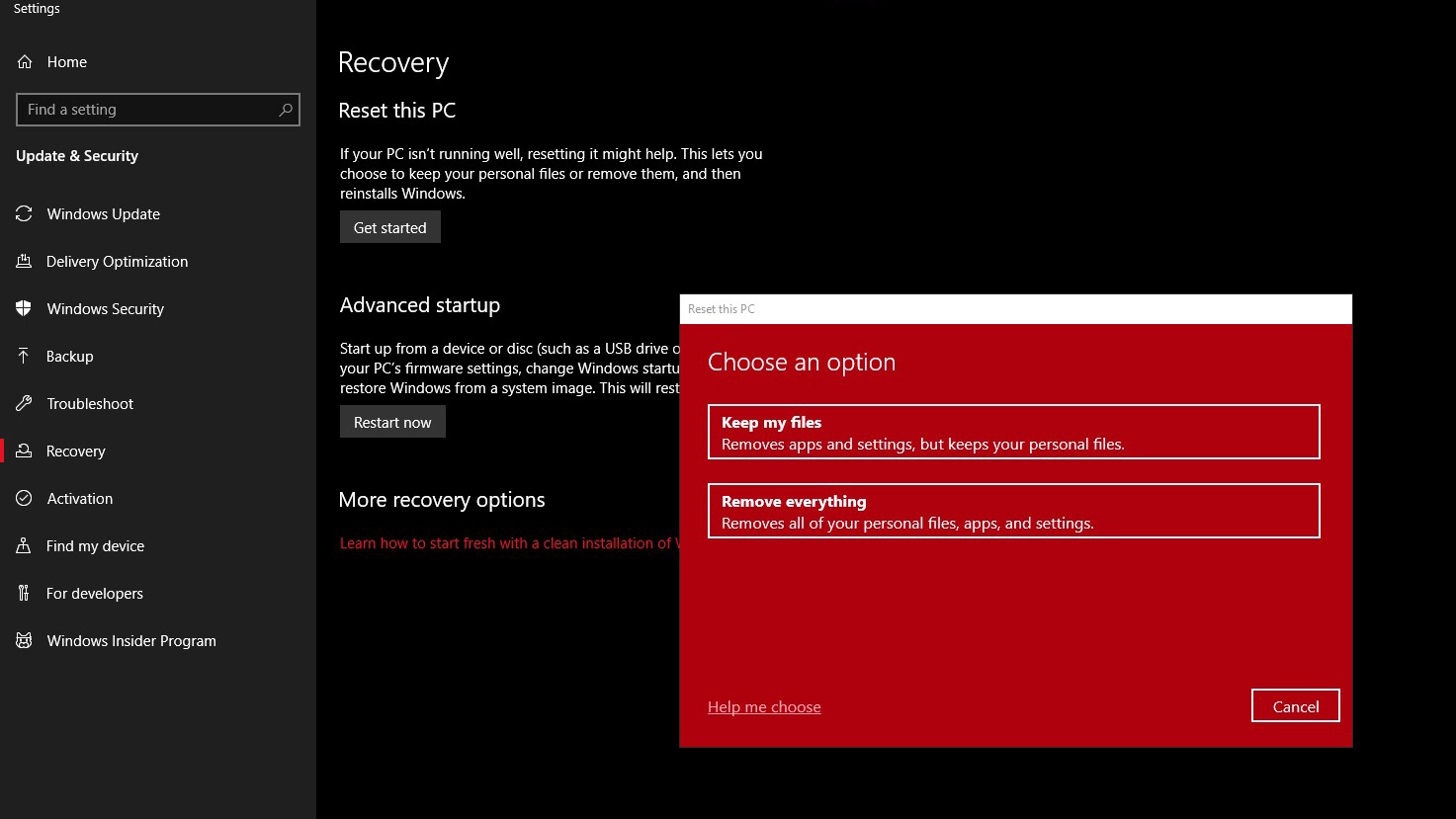Image resolution: width=1456 pixels, height=819 pixels.
Task: Click the Advanced startup heading
Action: point(420,305)
